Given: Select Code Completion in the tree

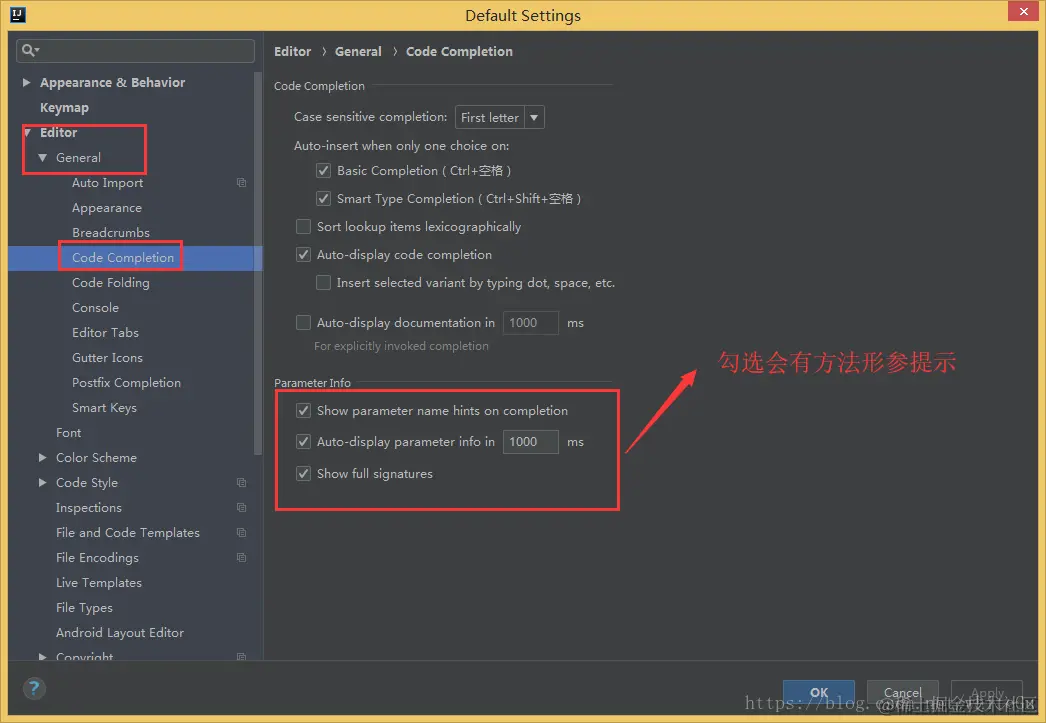Looking at the screenshot, I should click(x=123, y=257).
